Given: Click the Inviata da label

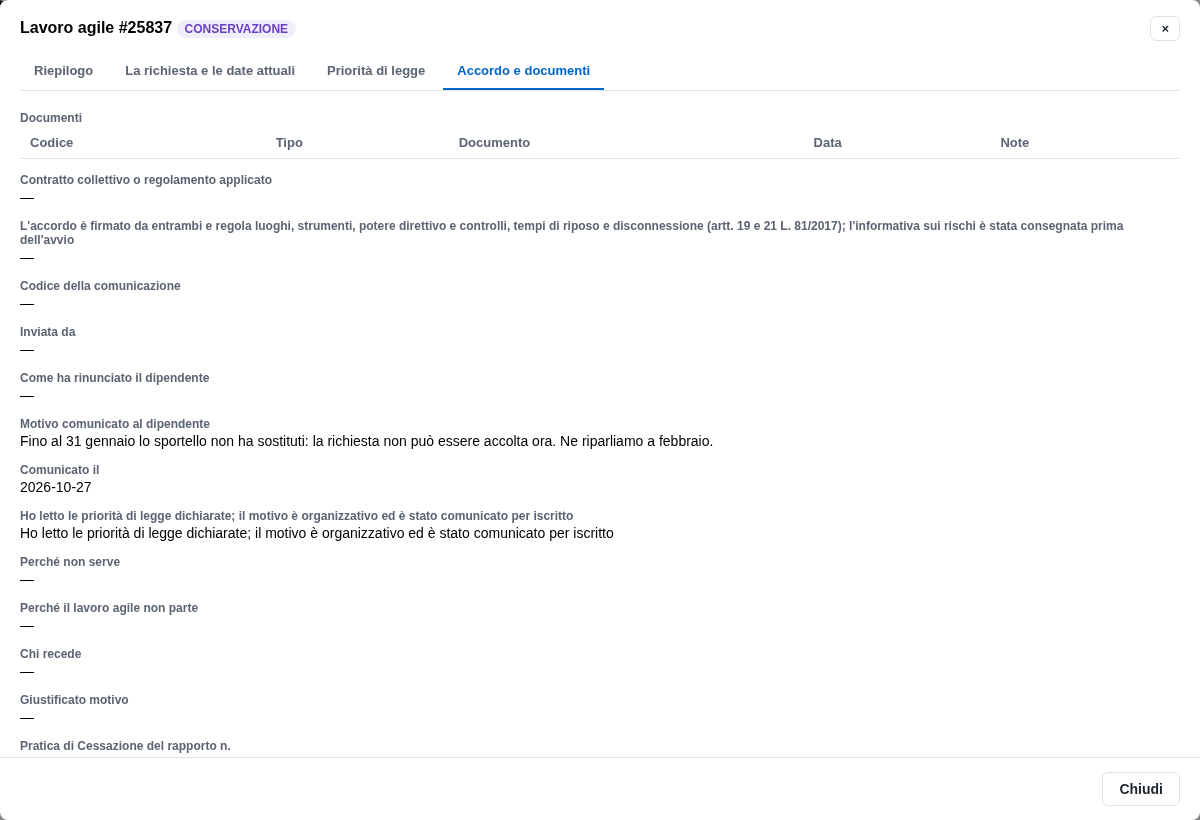Looking at the screenshot, I should tap(47, 332).
